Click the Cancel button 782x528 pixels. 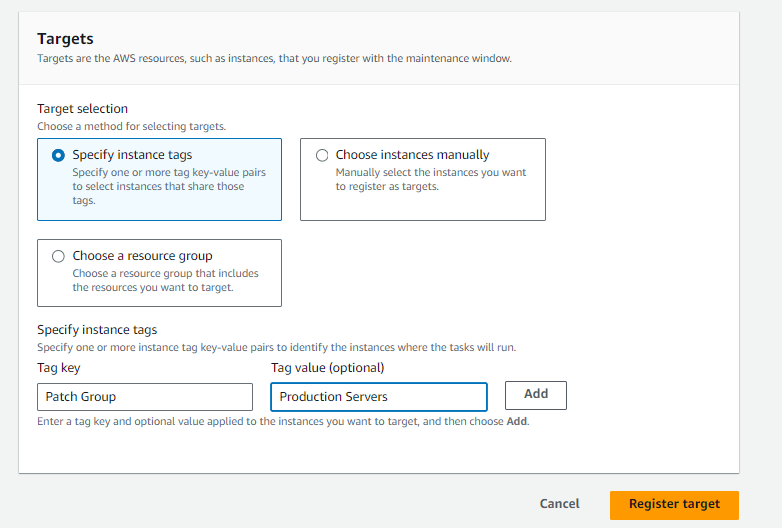560,504
